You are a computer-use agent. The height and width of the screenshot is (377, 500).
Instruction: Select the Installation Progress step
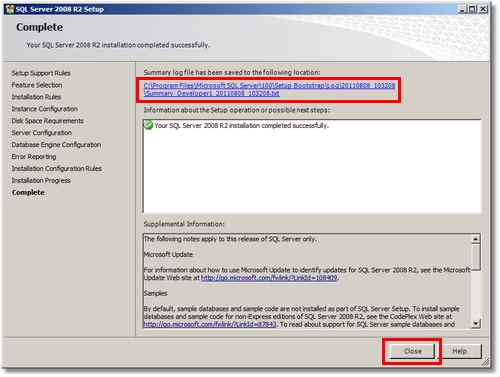pos(41,181)
